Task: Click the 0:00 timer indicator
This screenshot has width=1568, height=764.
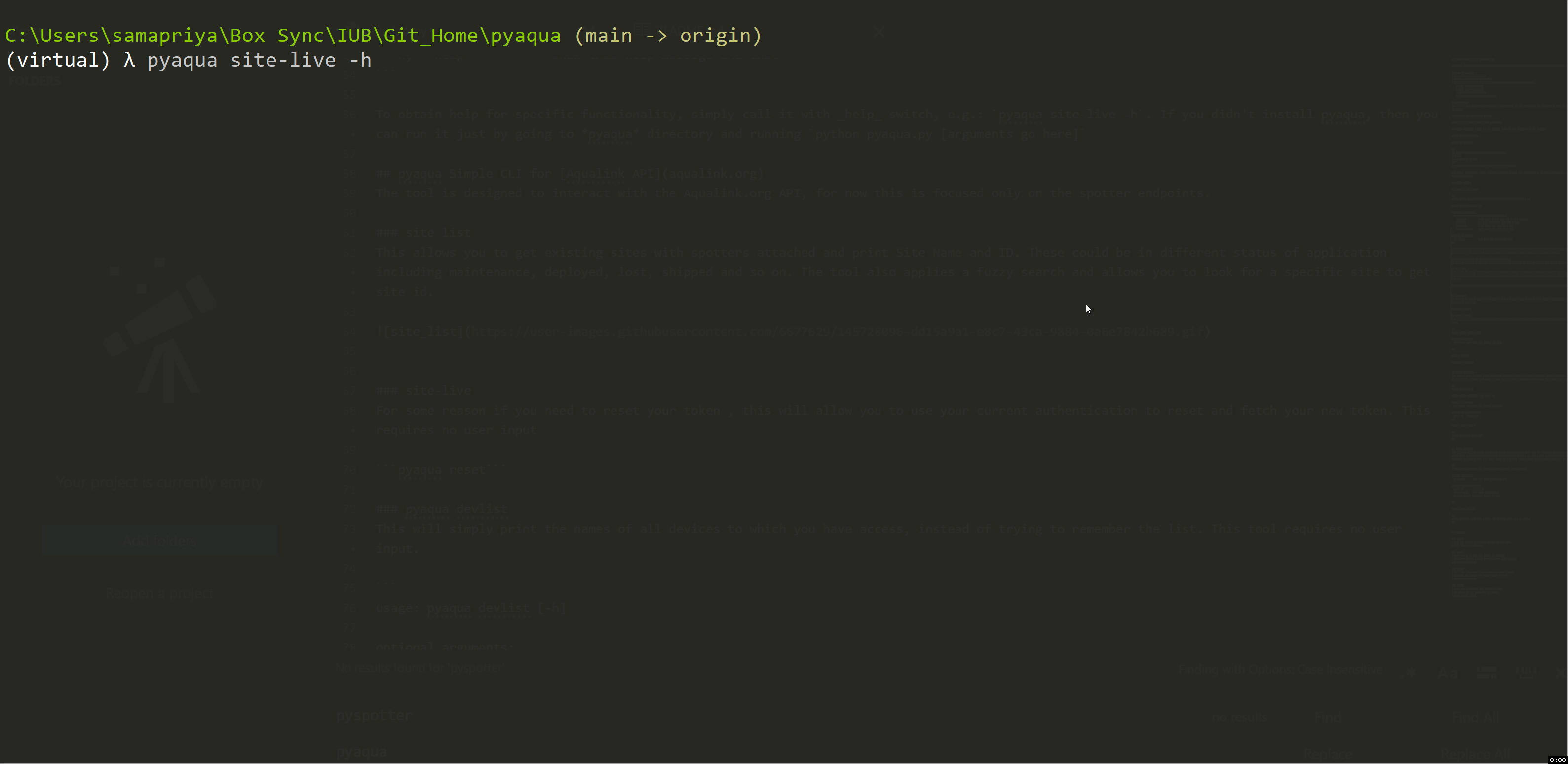Action: 1558,759
